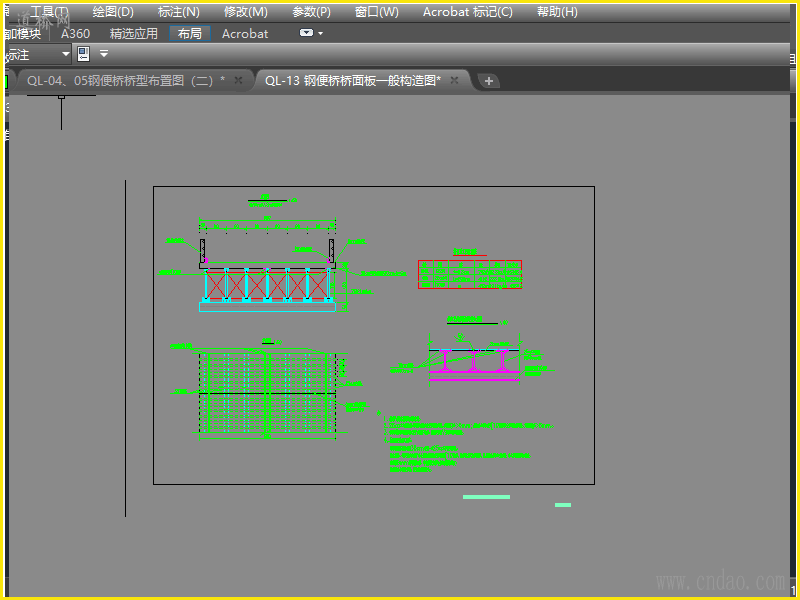This screenshot has height=600, width=800.
Task: Click the plus button for new drawing tab
Action: [x=488, y=81]
